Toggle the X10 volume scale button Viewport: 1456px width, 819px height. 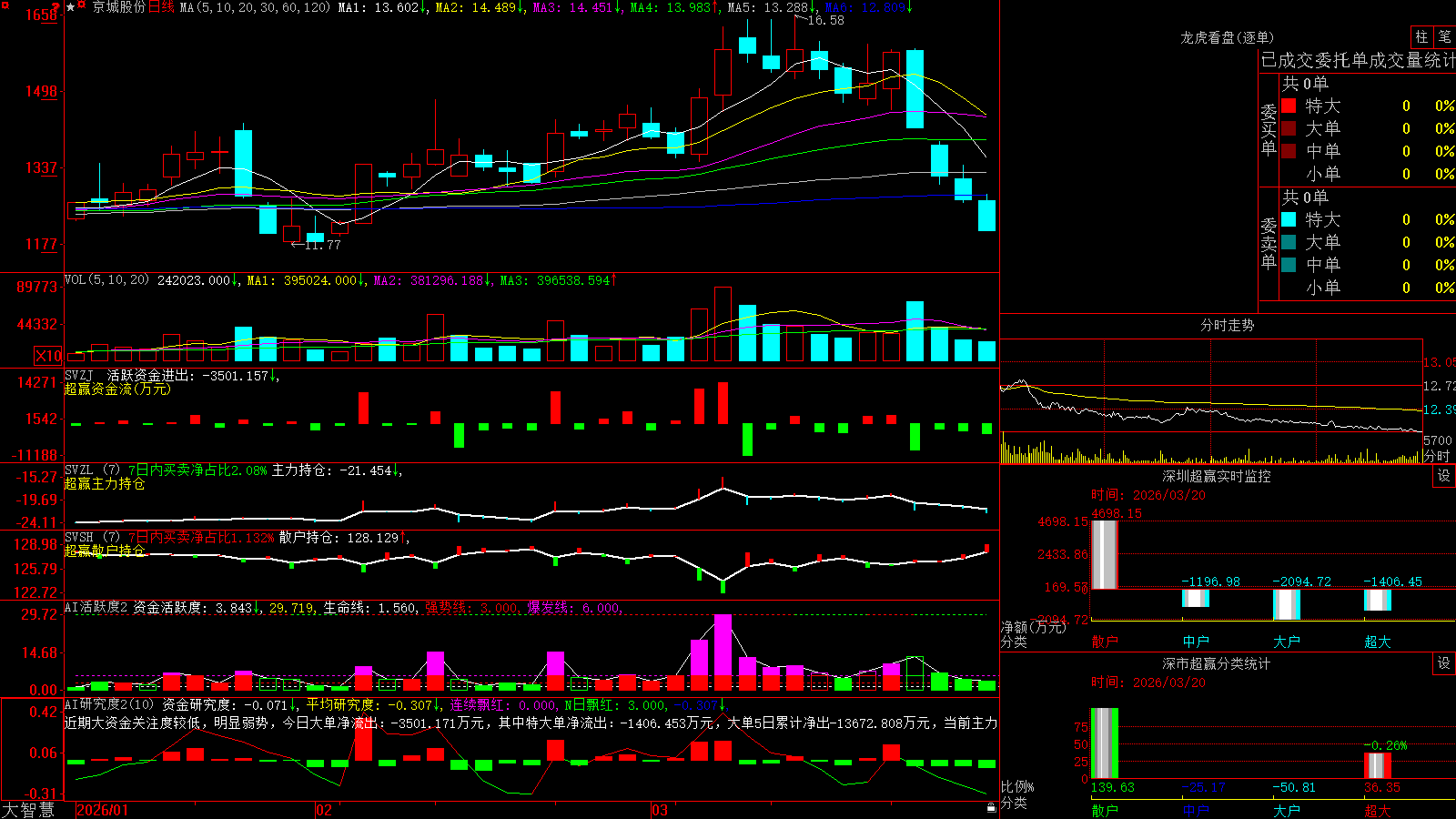point(48,356)
